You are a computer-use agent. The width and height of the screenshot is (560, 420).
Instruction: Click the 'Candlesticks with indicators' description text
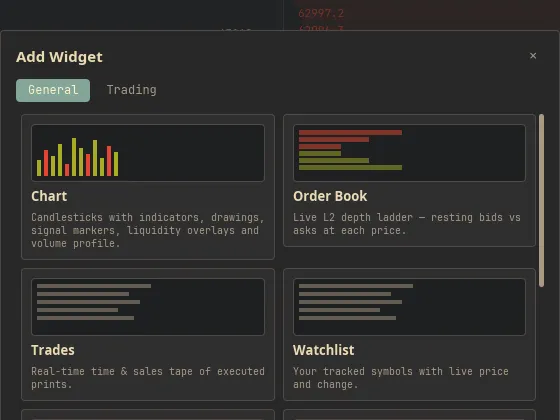pos(148,230)
